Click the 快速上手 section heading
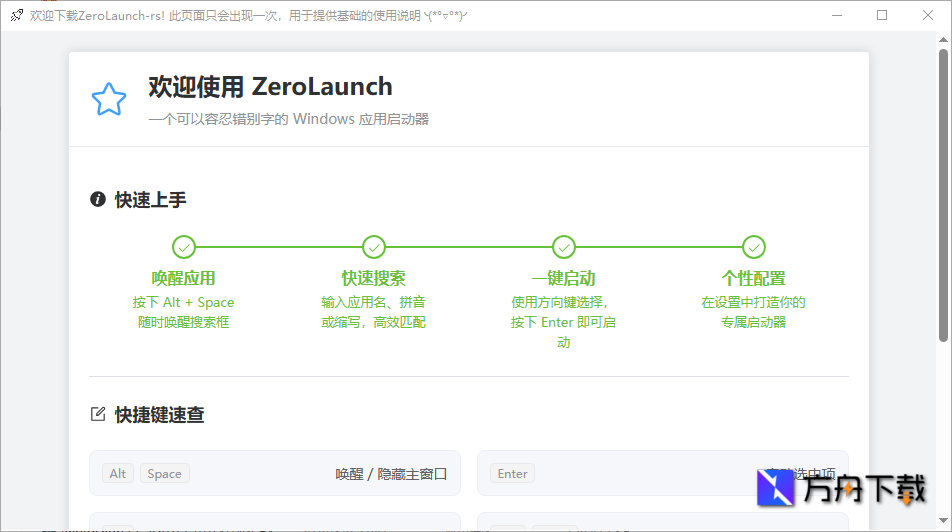The image size is (952, 532). coord(151,200)
